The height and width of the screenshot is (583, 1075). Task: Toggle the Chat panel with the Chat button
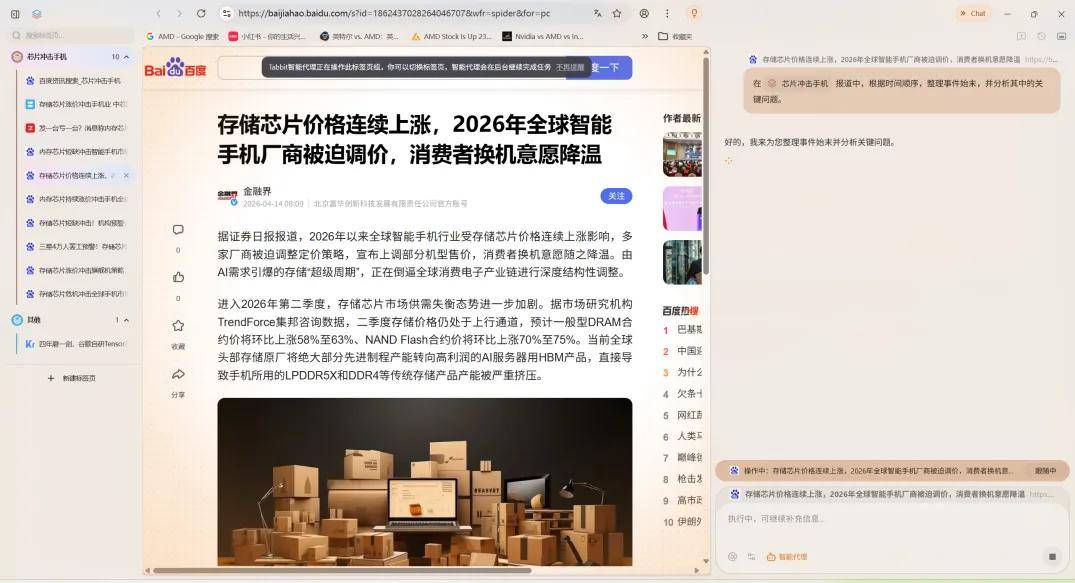pos(974,13)
